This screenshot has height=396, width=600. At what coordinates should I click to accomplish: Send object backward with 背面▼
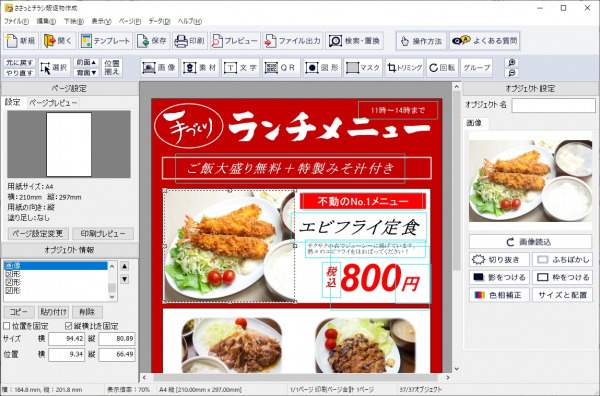86,73
